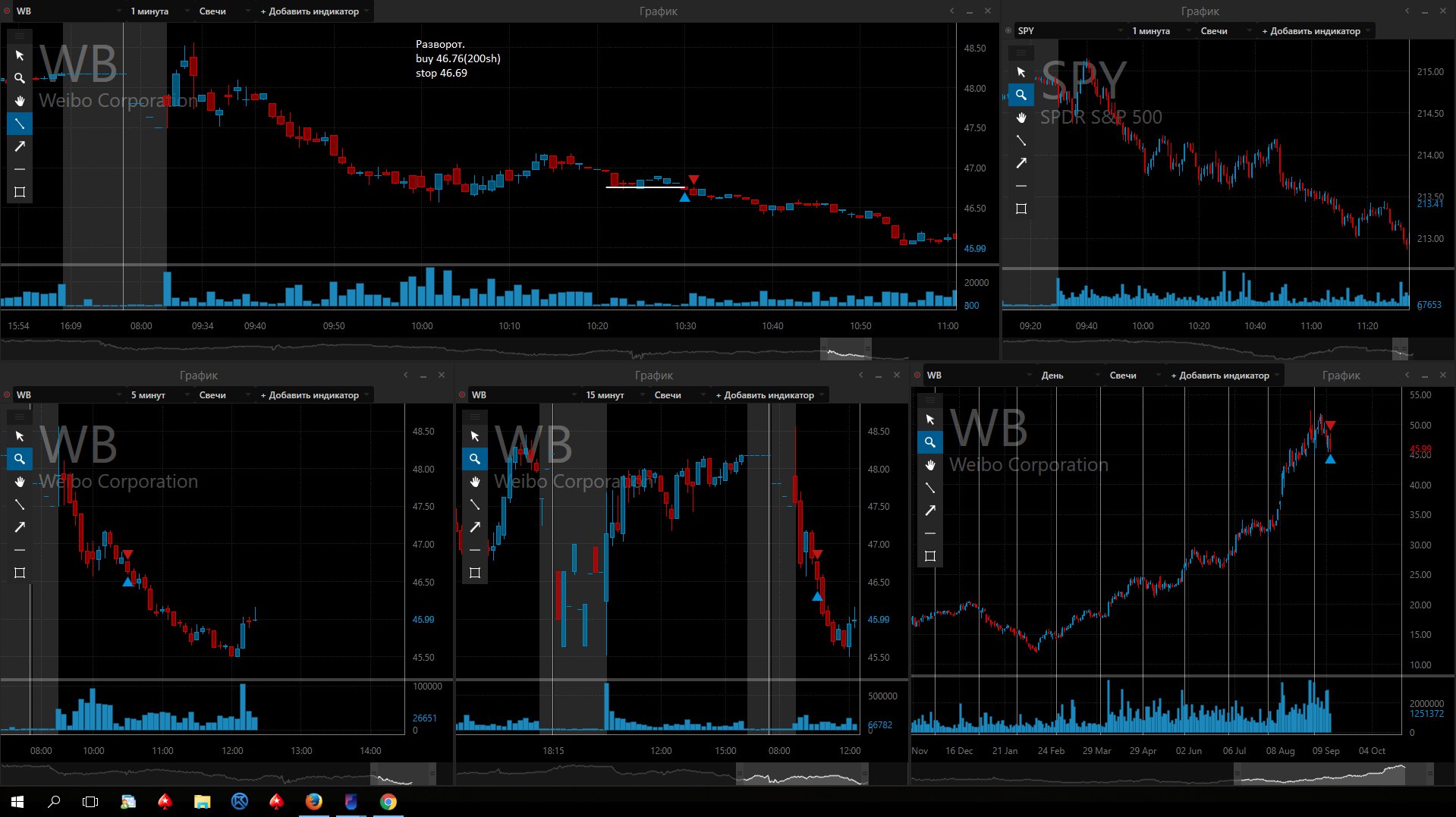
Task: Select rectangle tool in WB 1-minute chart
Action: point(20,192)
